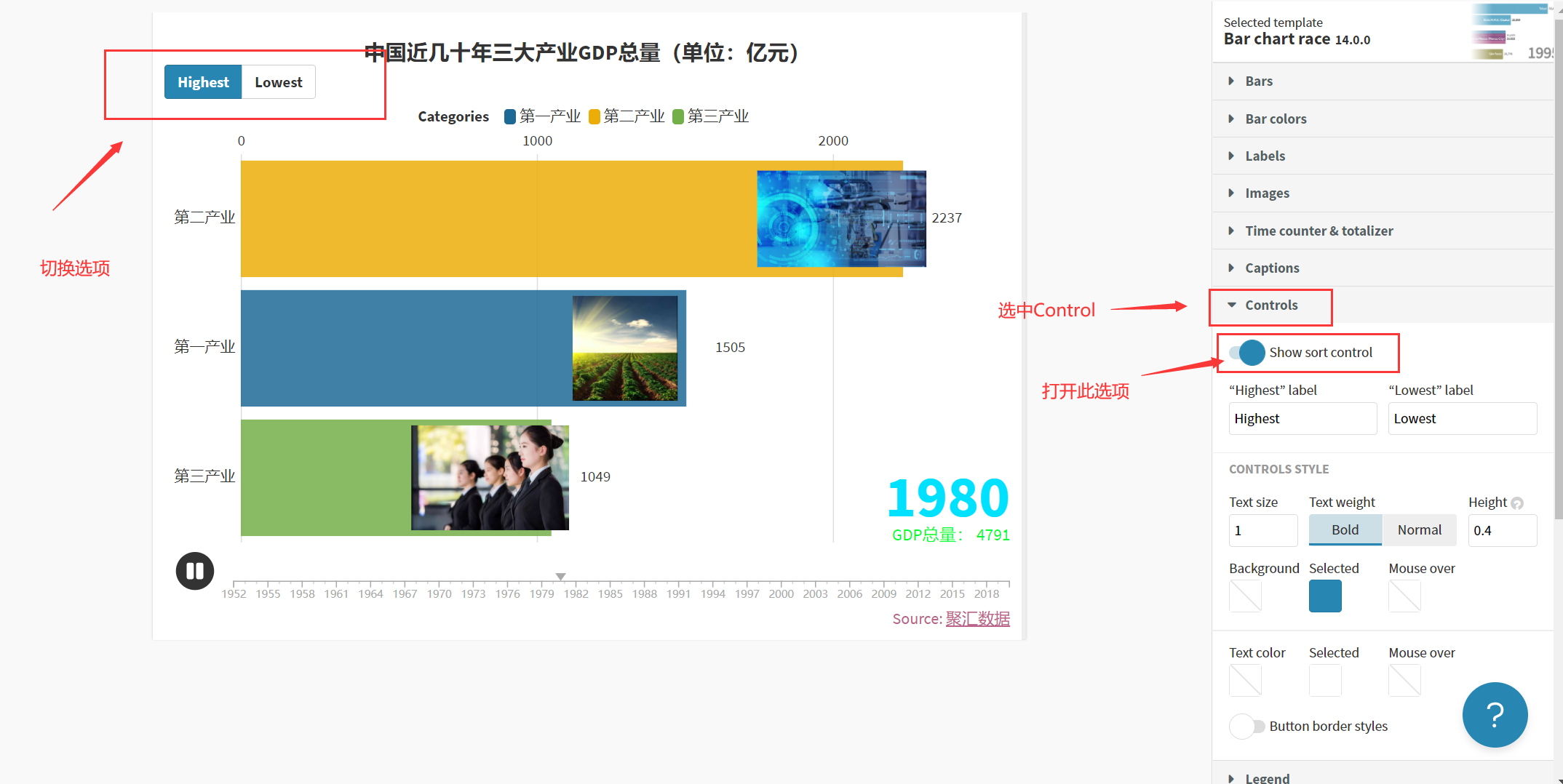Jump to 1964 on the timeline

(x=370, y=593)
